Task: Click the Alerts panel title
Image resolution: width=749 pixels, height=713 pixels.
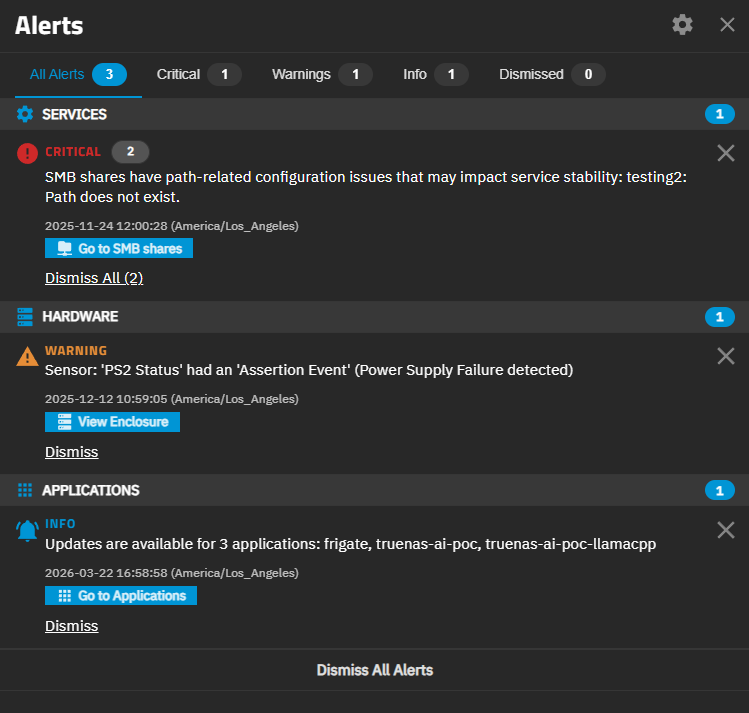Action: [49, 25]
